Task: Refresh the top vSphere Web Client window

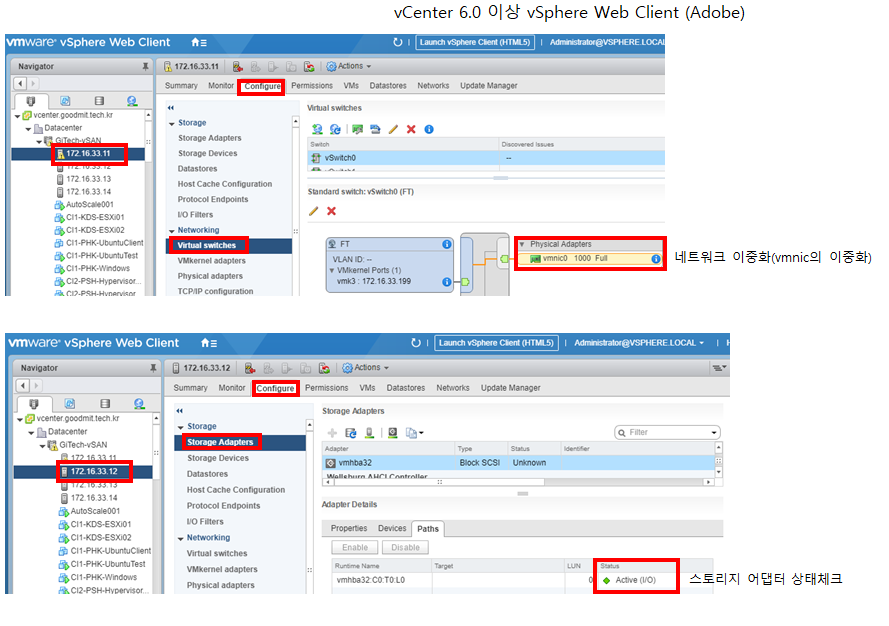Action: (x=397, y=42)
